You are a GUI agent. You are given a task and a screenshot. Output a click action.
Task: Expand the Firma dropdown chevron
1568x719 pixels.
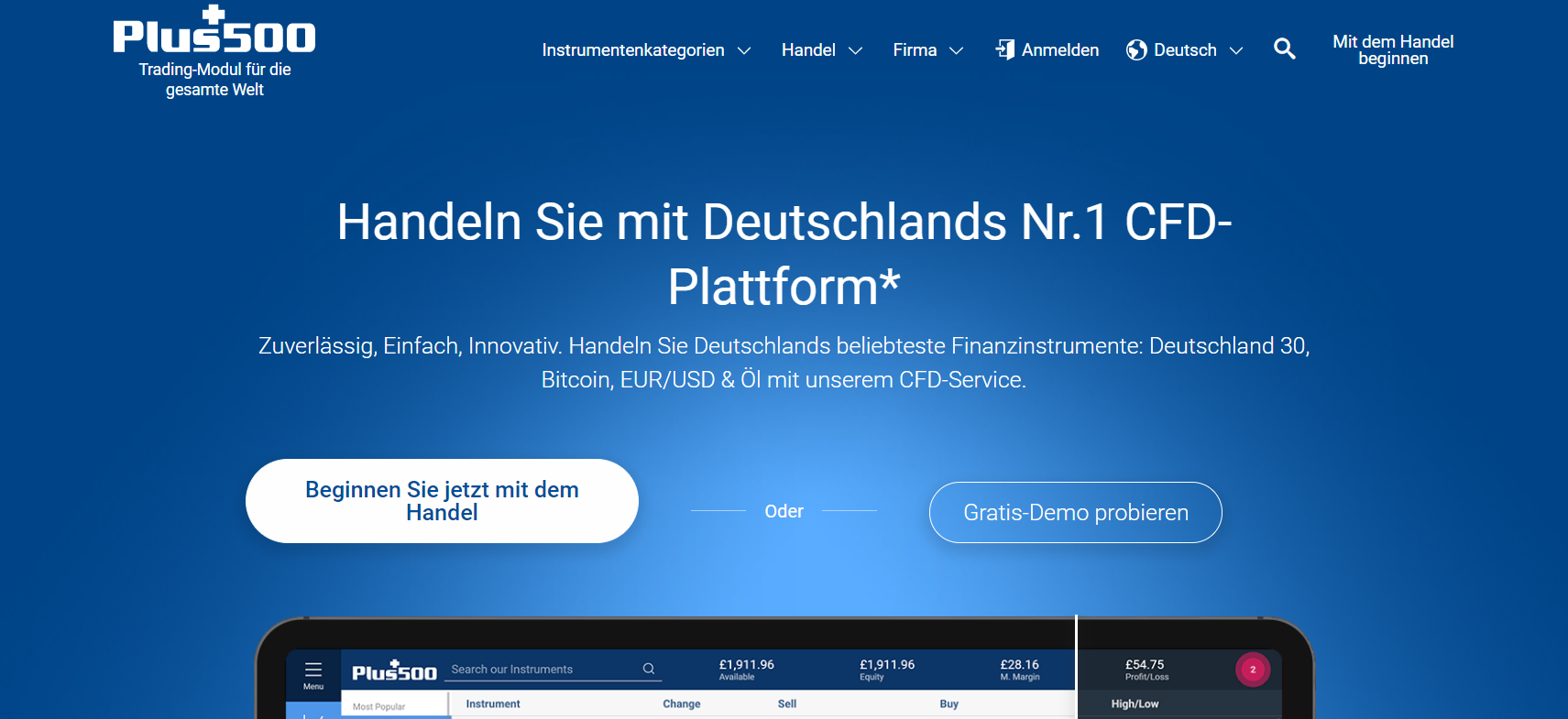pyautogui.click(x=956, y=51)
